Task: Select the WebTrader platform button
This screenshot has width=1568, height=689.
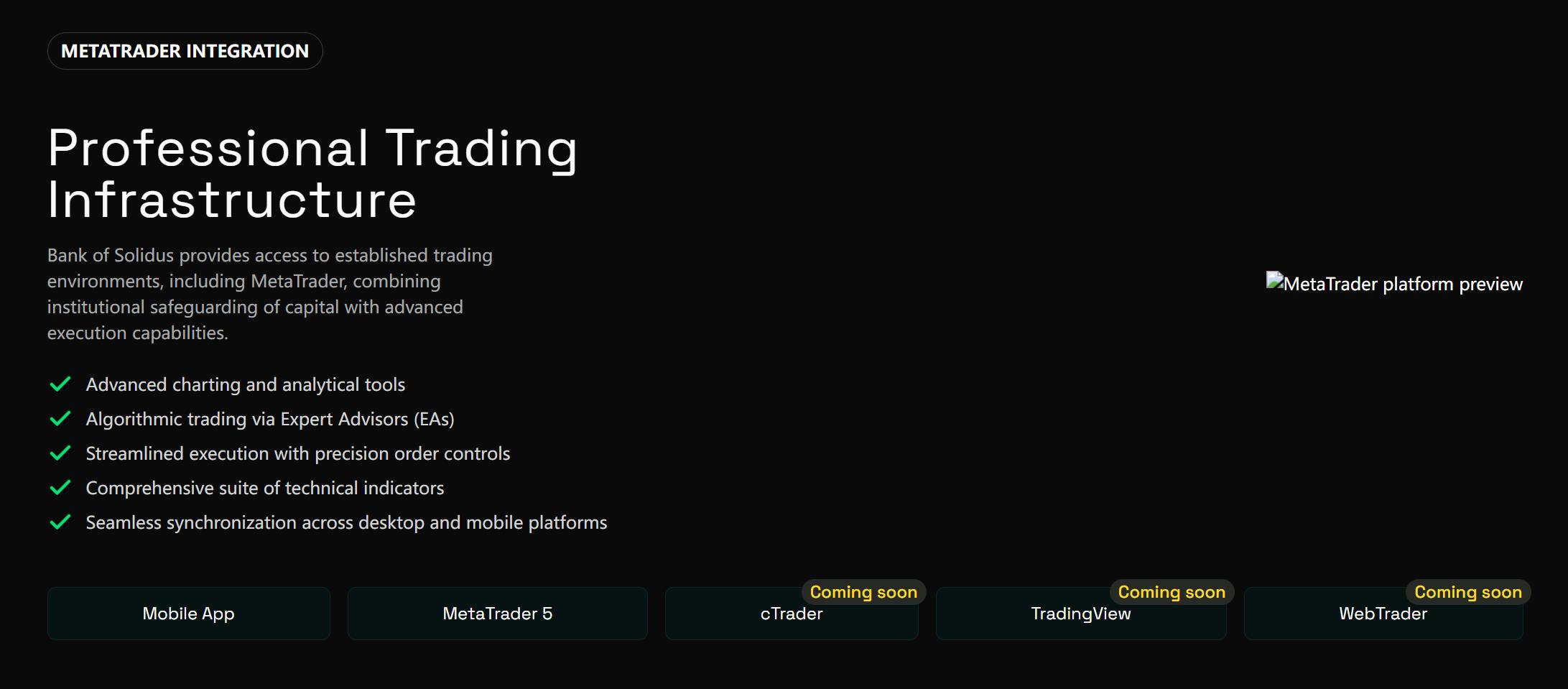Action: [x=1383, y=615]
